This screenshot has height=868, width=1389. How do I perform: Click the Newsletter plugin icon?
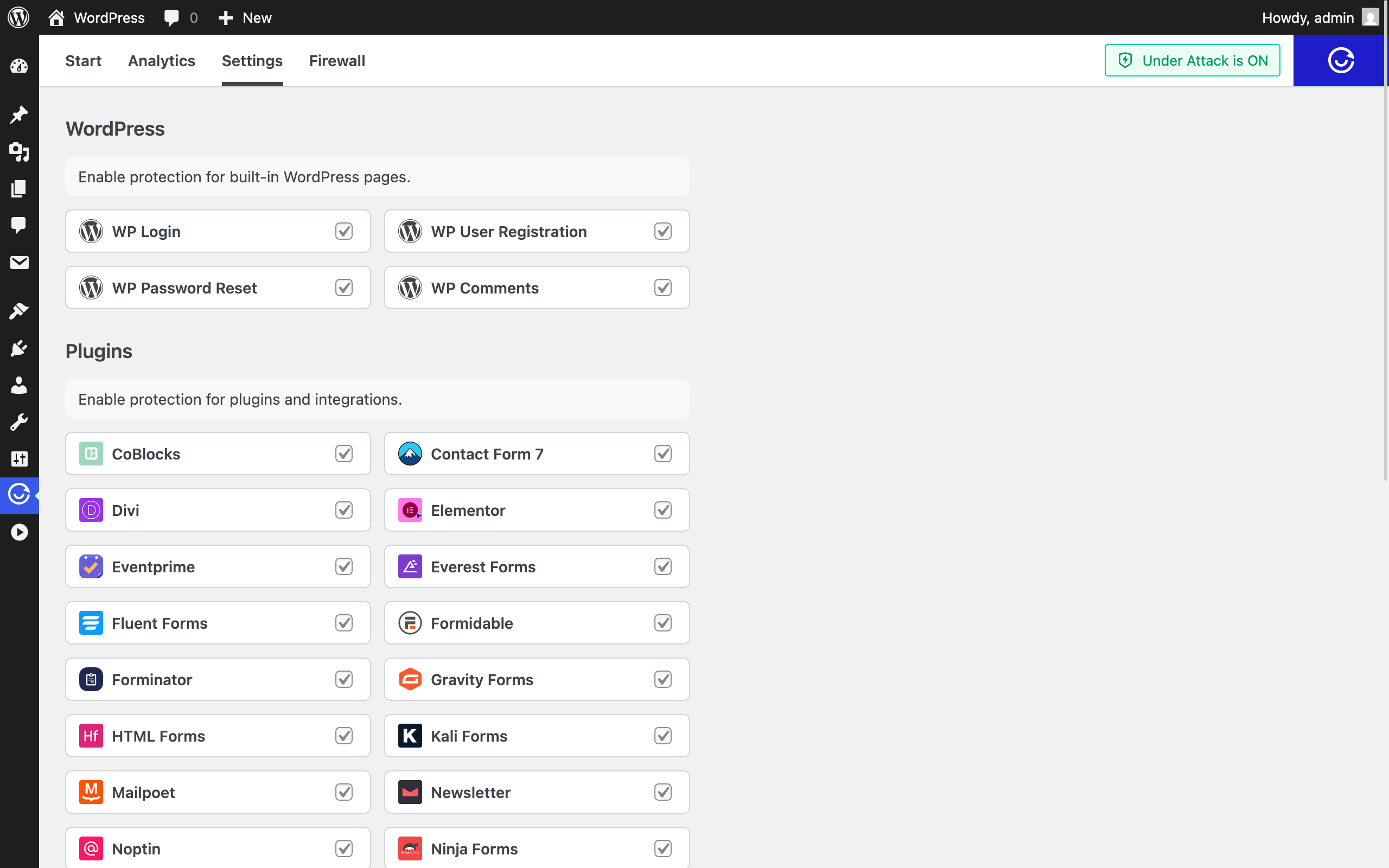410,792
